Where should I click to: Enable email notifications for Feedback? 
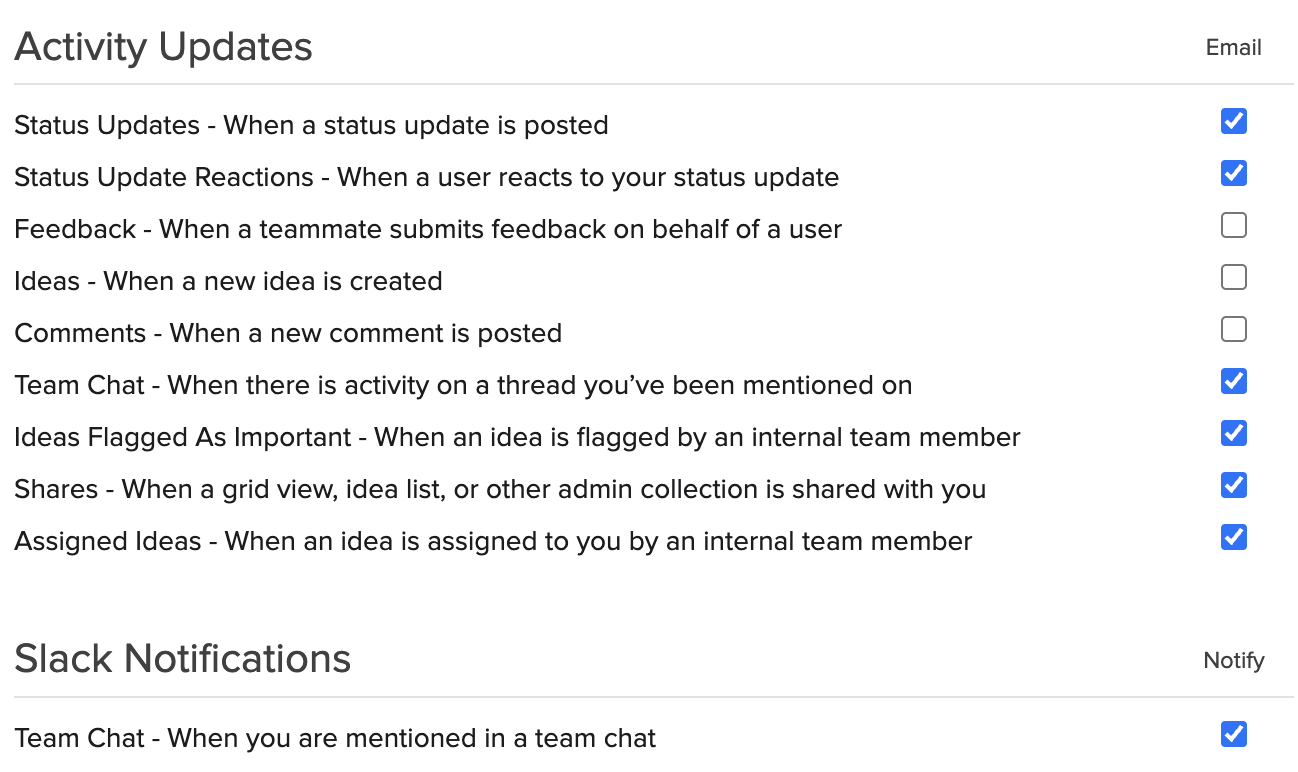(1233, 225)
